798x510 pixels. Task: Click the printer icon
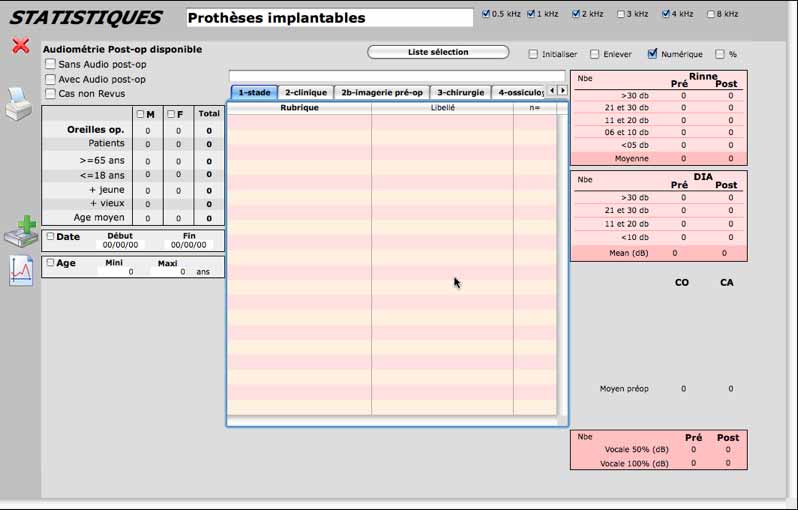point(19,104)
